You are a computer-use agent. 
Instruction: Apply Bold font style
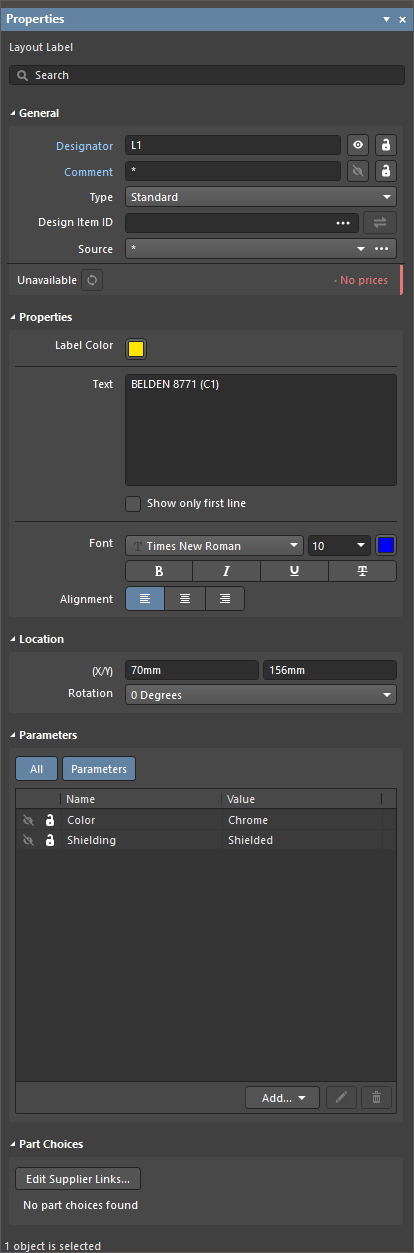click(x=159, y=571)
